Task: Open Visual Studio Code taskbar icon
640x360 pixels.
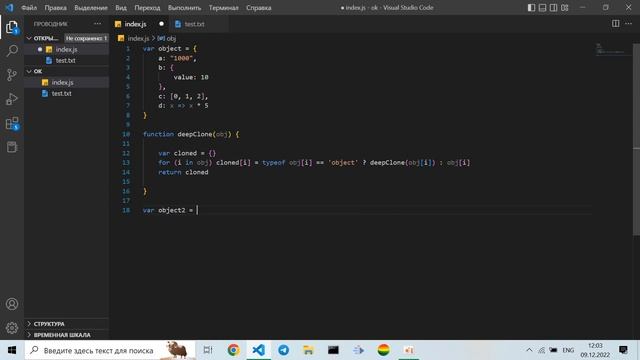Action: [x=258, y=350]
